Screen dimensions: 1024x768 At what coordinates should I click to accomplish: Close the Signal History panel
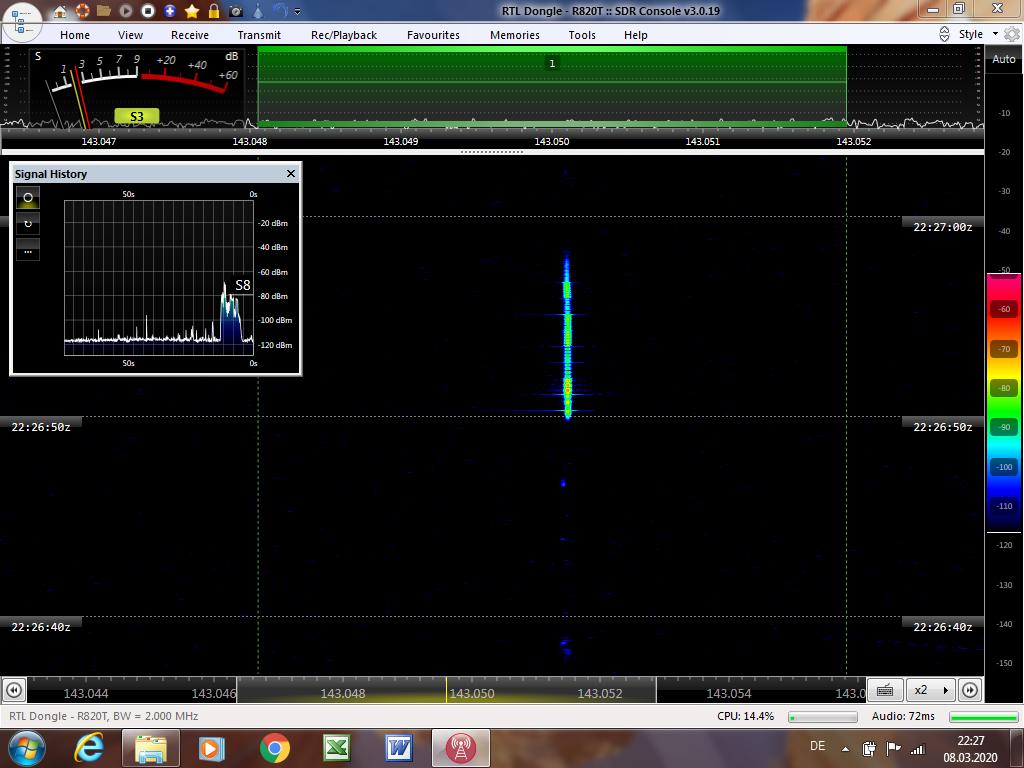pos(291,174)
